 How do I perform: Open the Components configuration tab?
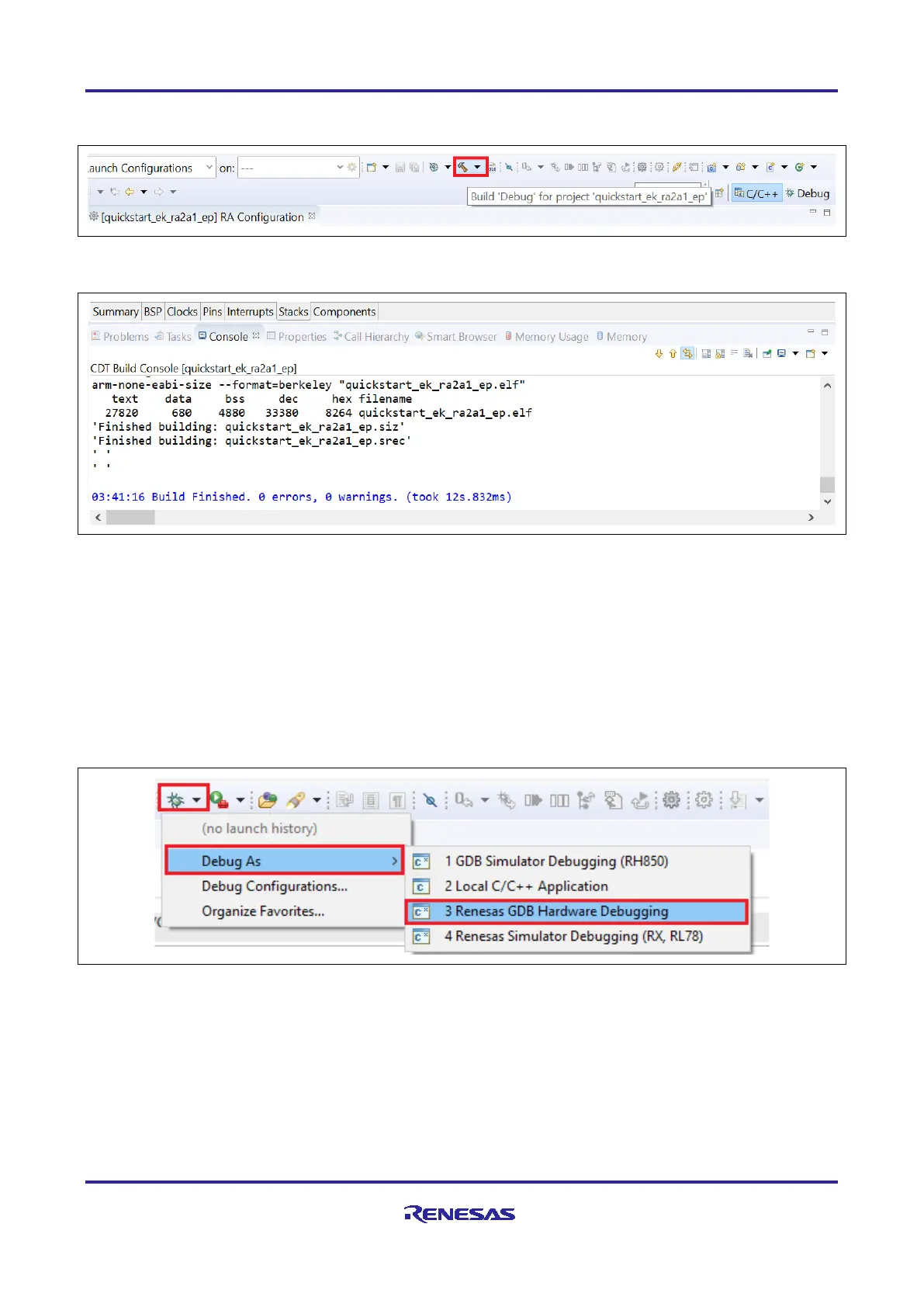[344, 311]
